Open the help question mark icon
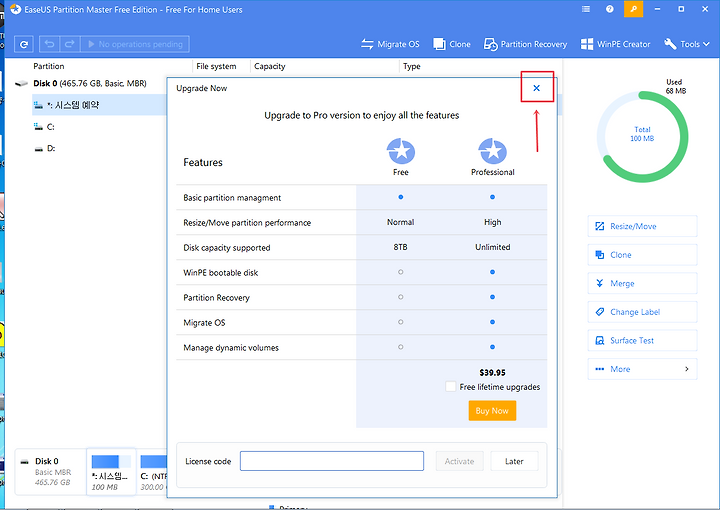Screen dimensions: 720x510 609,9
